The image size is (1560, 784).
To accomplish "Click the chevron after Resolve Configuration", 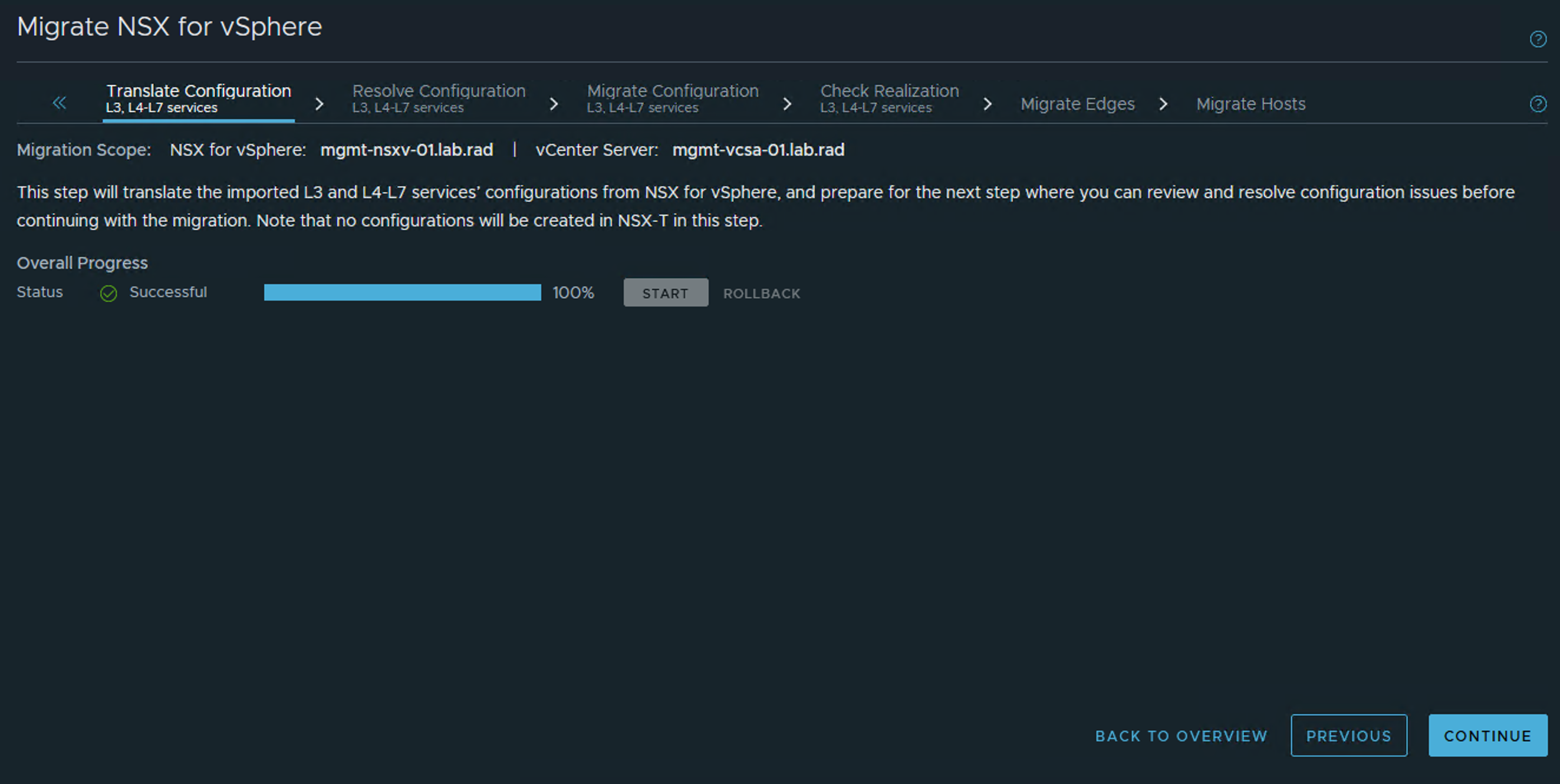I will tap(554, 104).
